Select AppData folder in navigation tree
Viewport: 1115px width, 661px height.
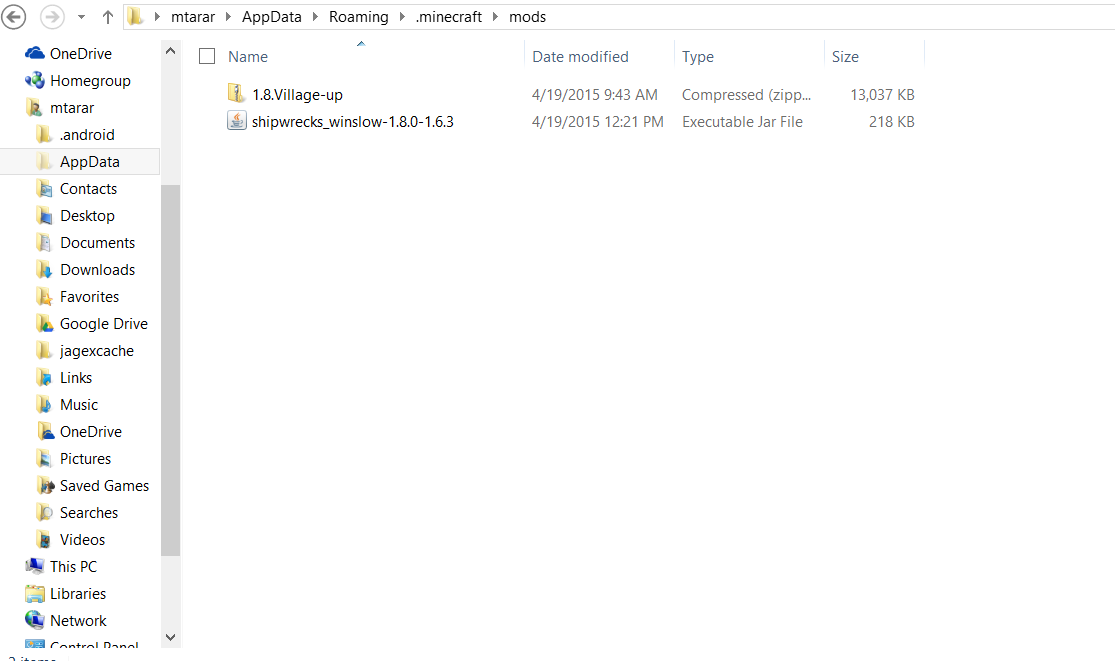pyautogui.click(x=90, y=162)
